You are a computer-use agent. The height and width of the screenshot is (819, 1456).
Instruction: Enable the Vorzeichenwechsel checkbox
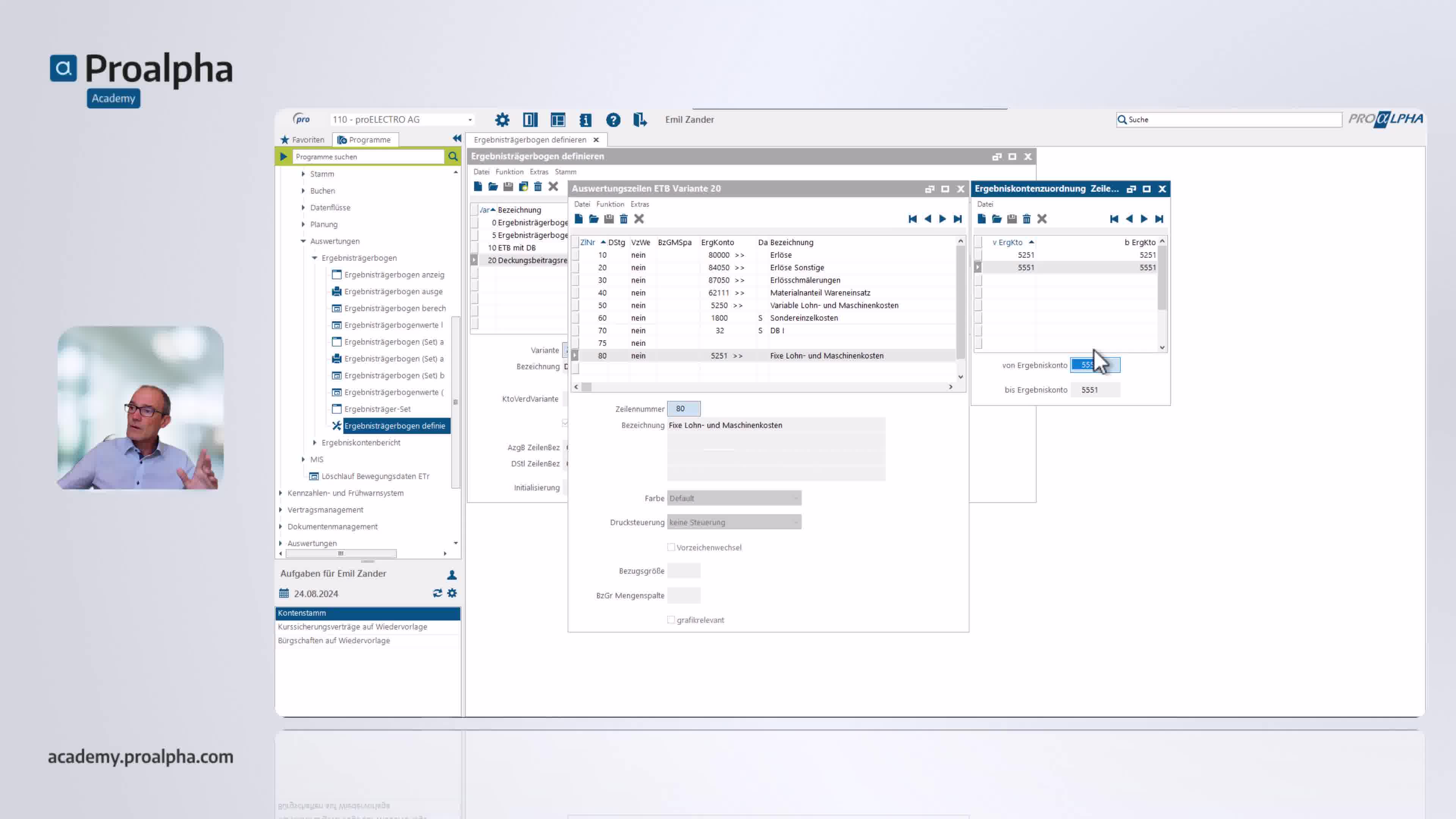point(671,547)
